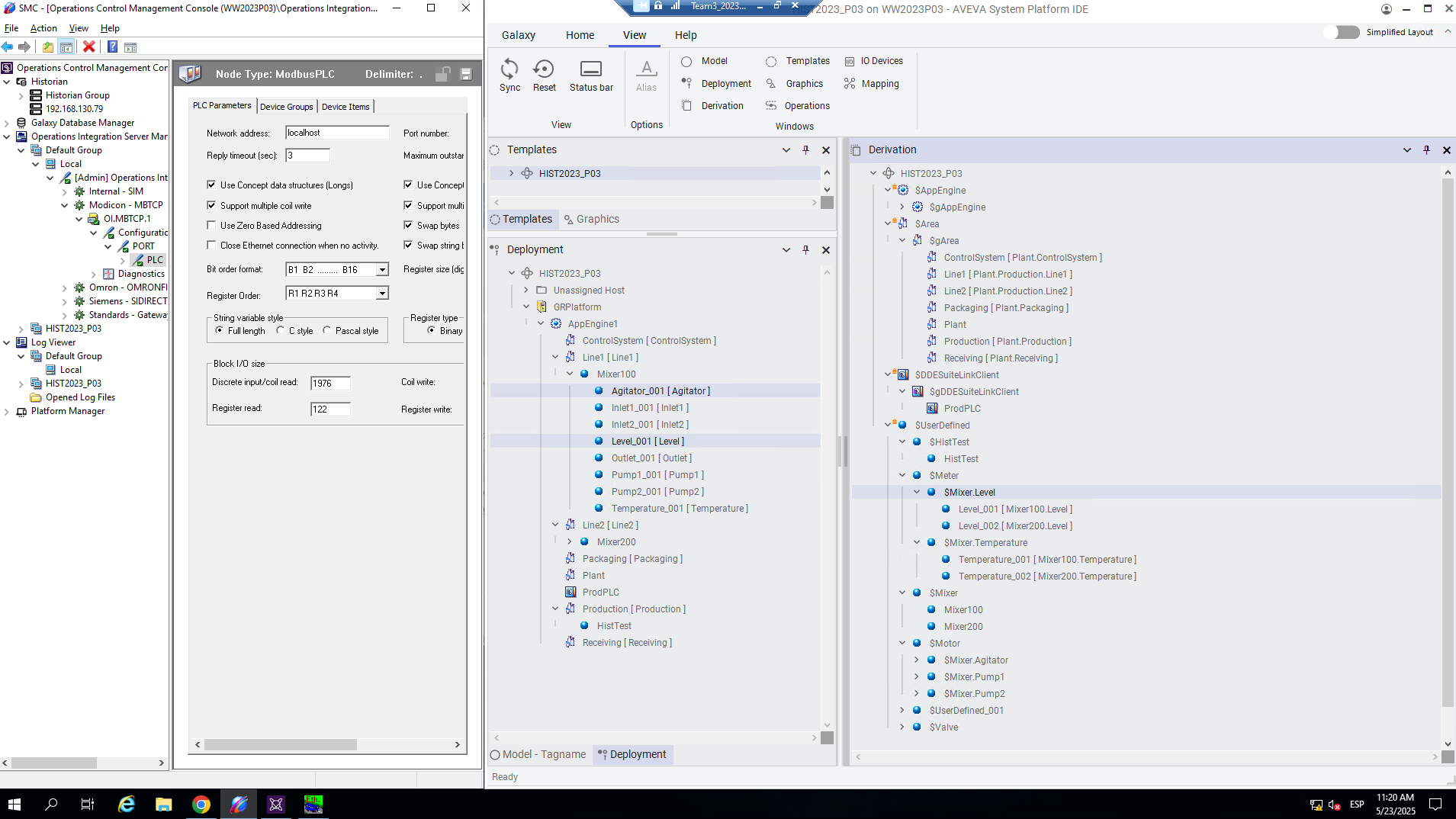Open the Deployment panel options dropdown arrow
This screenshot has height=819, width=1456.
(x=786, y=250)
